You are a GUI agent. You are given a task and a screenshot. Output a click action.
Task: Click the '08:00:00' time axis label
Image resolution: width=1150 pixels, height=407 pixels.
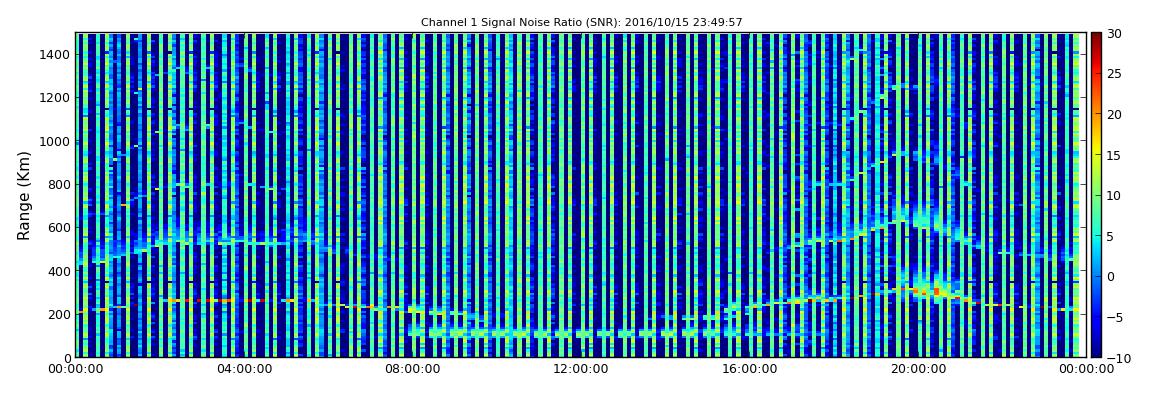click(414, 370)
